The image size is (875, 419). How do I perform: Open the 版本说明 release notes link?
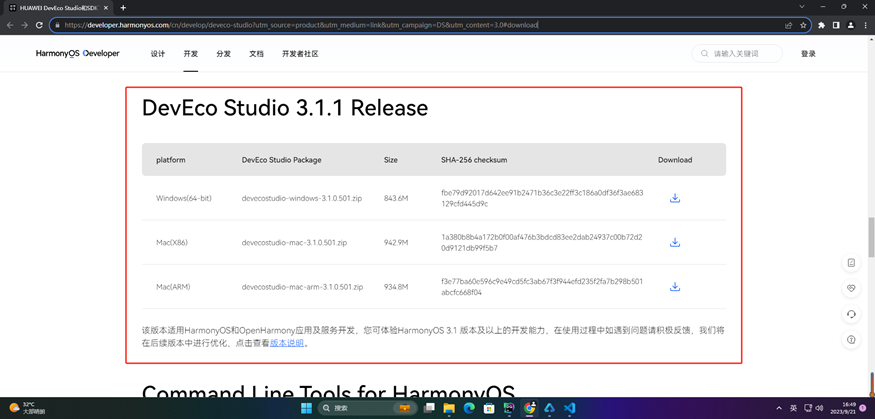pos(287,343)
